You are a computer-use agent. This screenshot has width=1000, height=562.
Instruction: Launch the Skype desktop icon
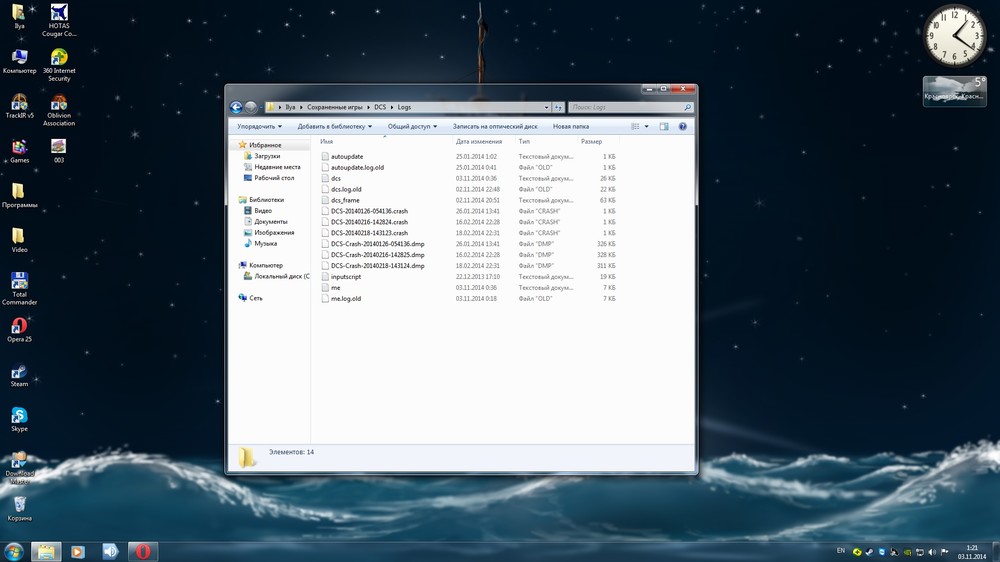click(19, 416)
